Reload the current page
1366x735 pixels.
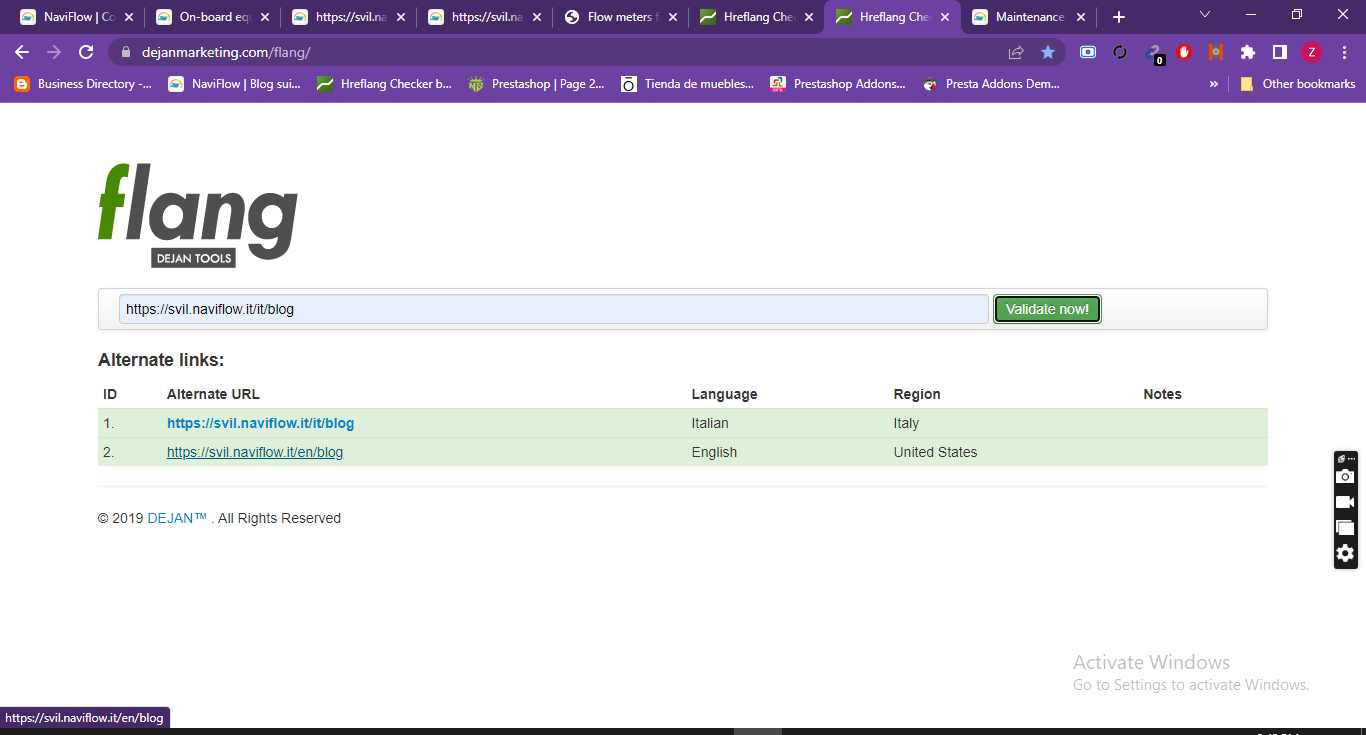coord(86,52)
